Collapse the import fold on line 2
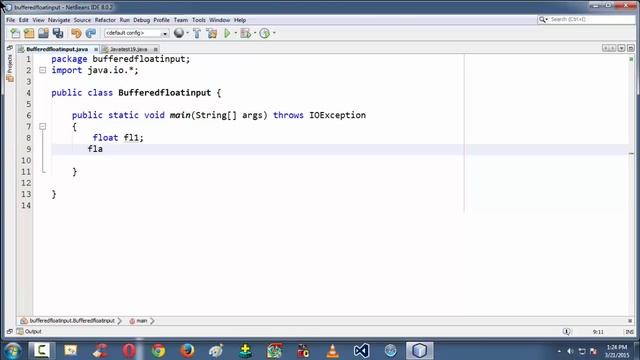Screen dimensions: 640x360 coord(42,70)
